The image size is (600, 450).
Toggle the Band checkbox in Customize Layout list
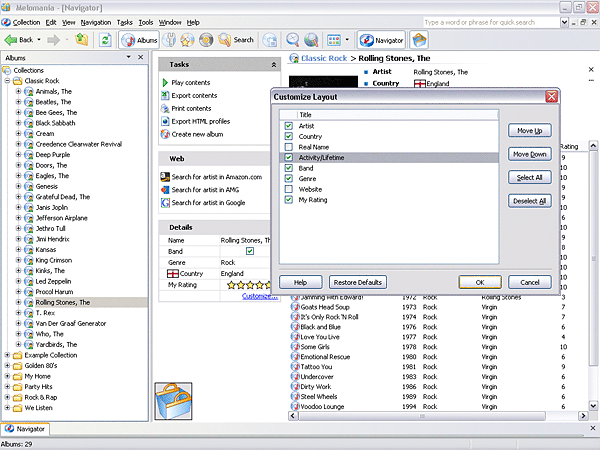pos(289,168)
